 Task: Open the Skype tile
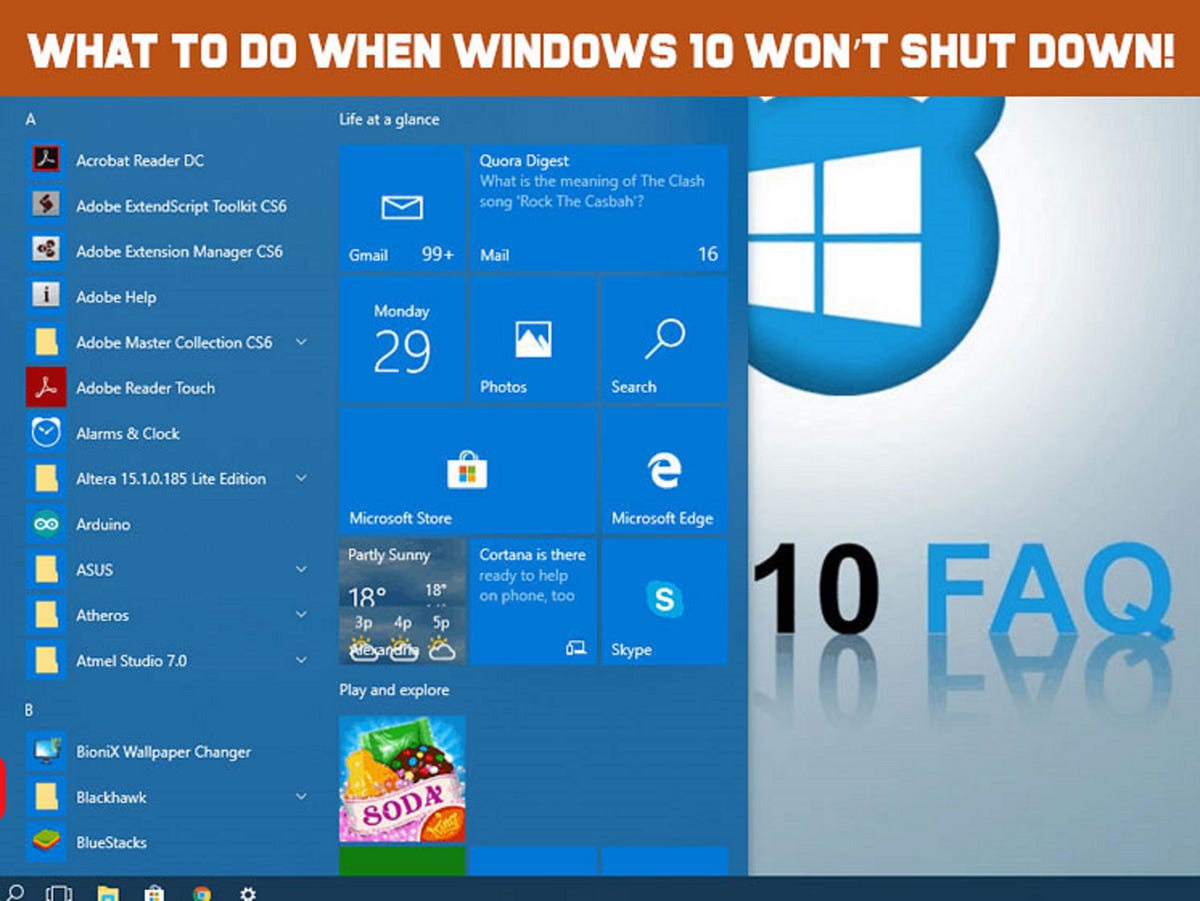[x=663, y=600]
